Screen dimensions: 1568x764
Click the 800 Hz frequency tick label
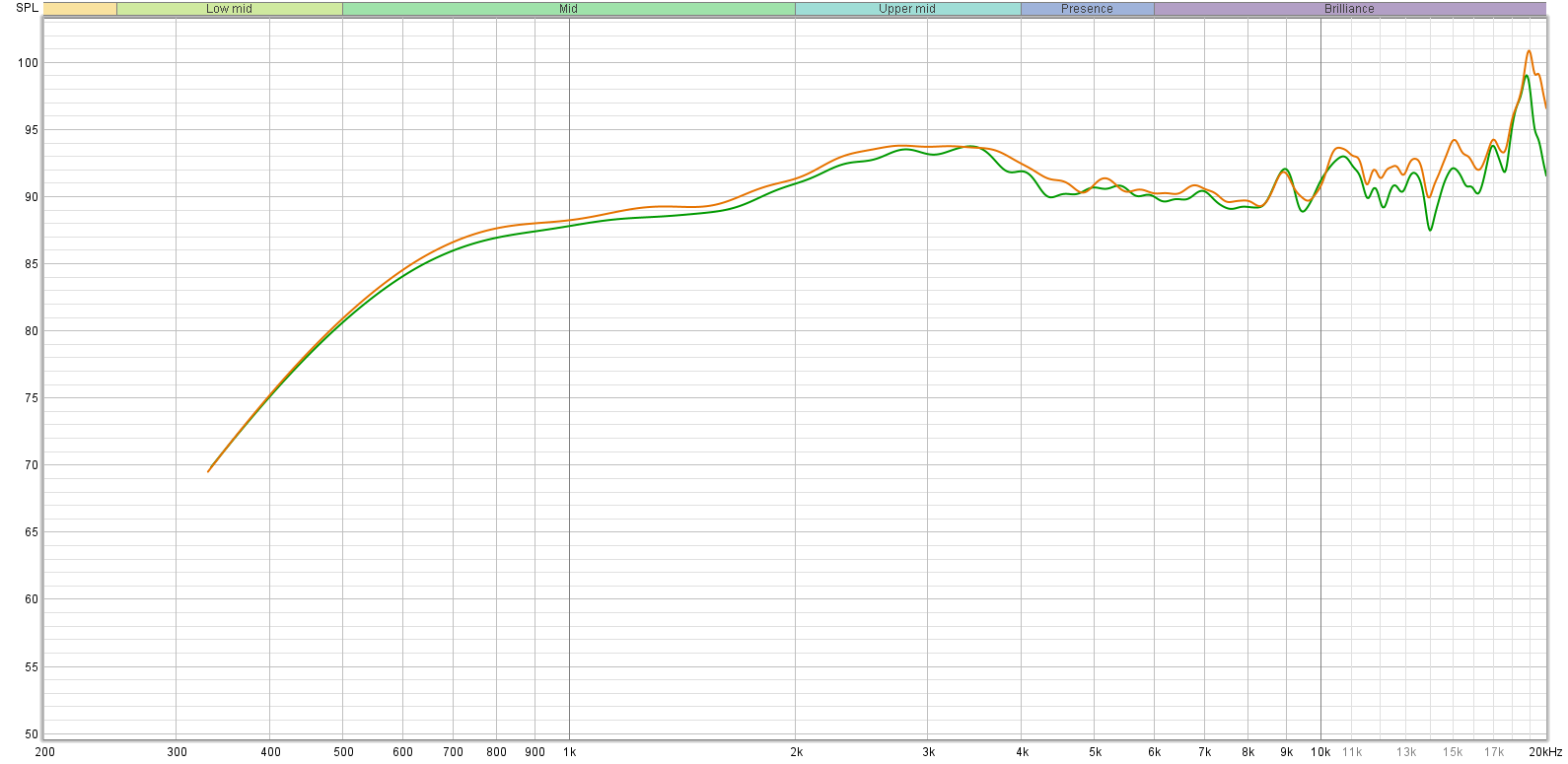coord(496,752)
